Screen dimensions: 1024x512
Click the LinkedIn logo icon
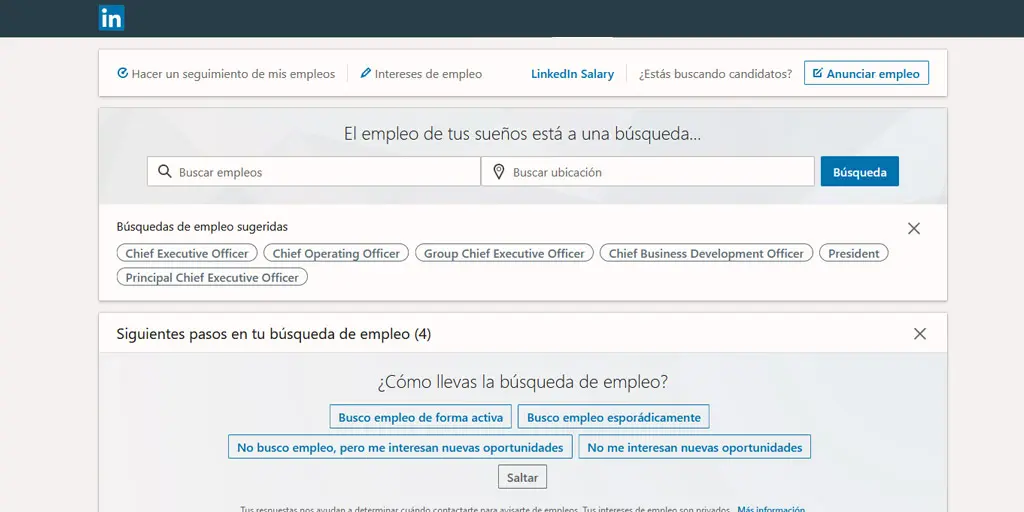[x=112, y=18]
